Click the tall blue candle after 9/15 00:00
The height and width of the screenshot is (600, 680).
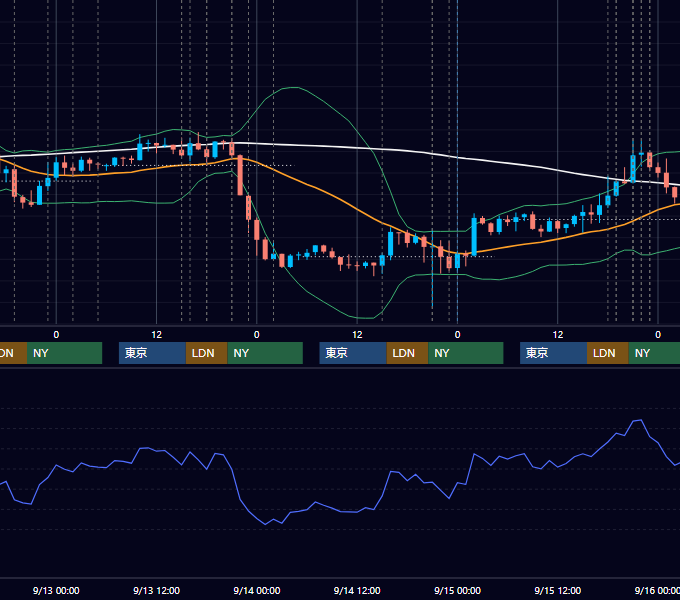(474, 236)
